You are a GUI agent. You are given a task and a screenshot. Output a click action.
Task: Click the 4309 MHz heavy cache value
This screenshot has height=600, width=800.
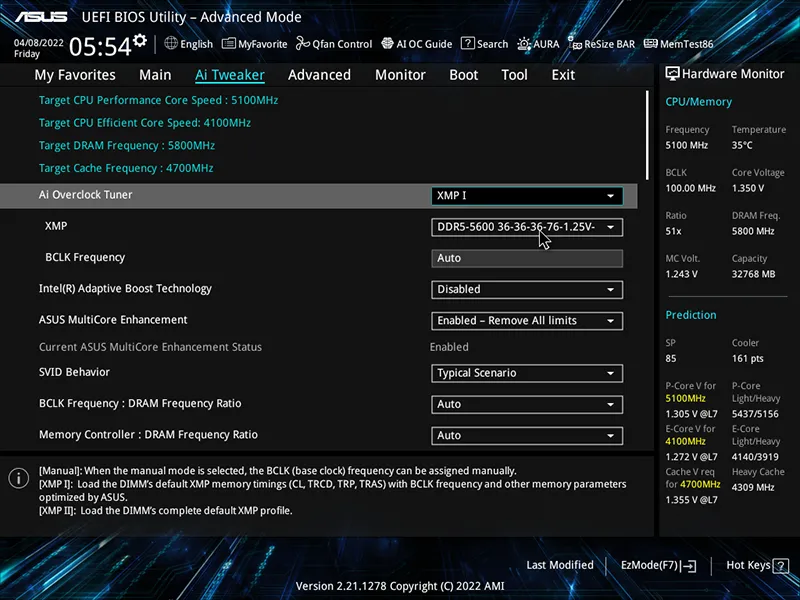(753, 488)
